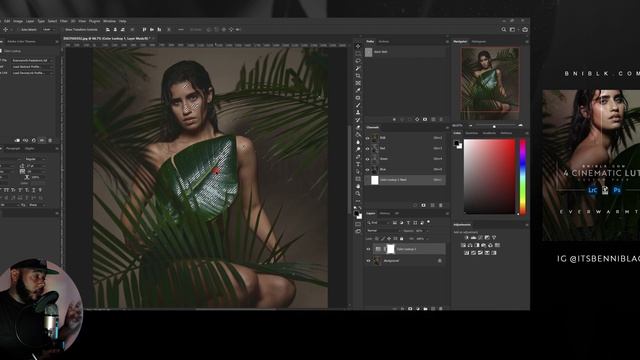640x360 pixels.
Task: Click Properties panel reset adjustment icon
Action: [34, 140]
